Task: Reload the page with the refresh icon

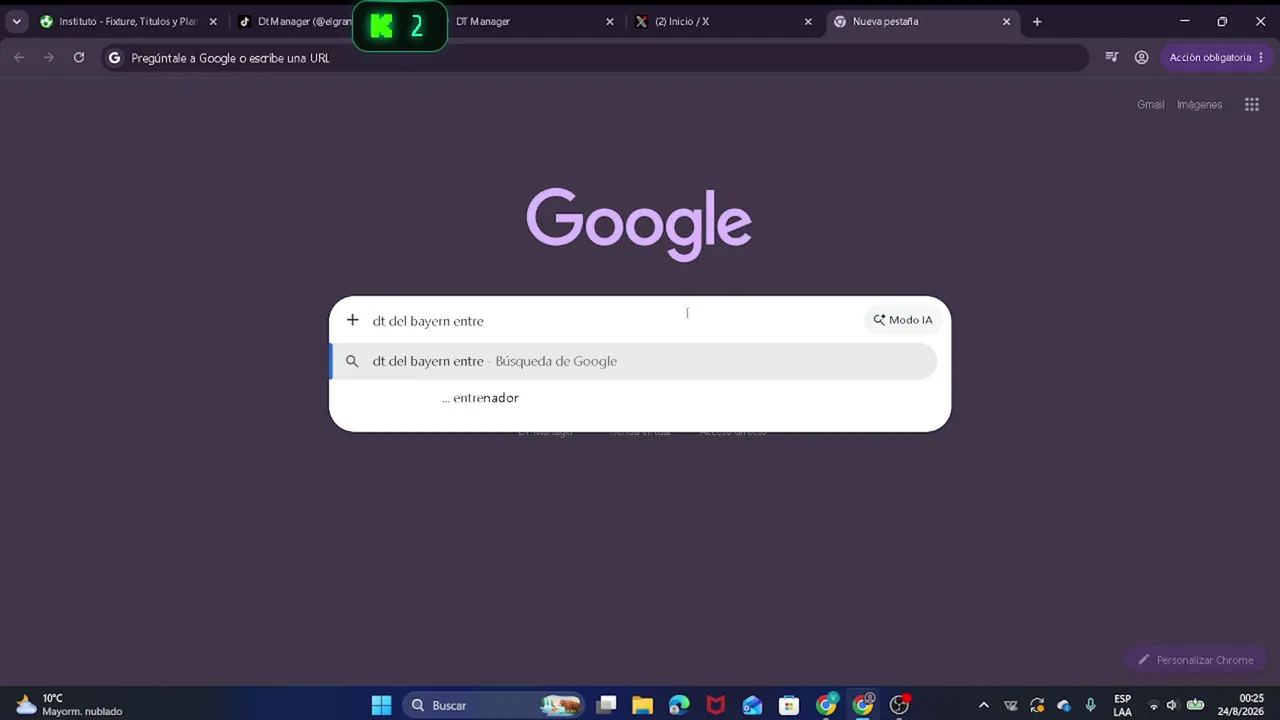Action: [x=79, y=58]
